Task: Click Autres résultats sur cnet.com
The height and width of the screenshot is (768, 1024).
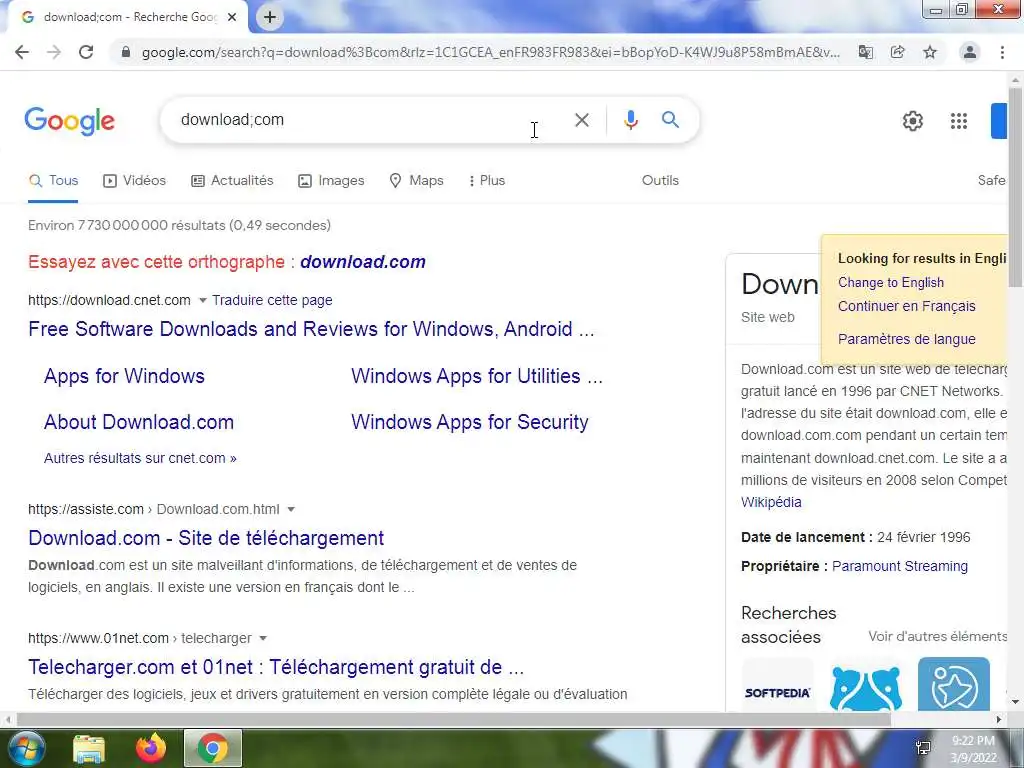Action: (x=140, y=458)
